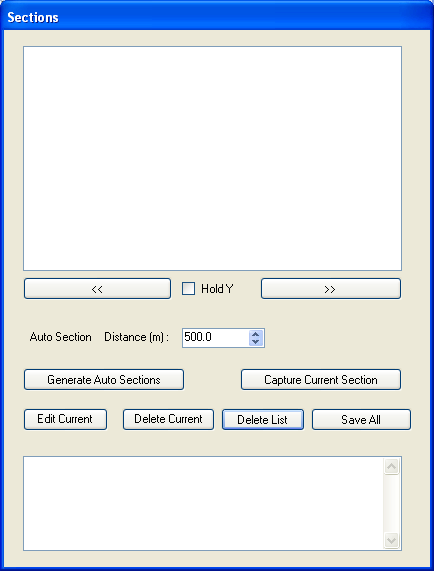Click the lower box scrollbar down arrow
The height and width of the screenshot is (571, 434).
(392, 540)
